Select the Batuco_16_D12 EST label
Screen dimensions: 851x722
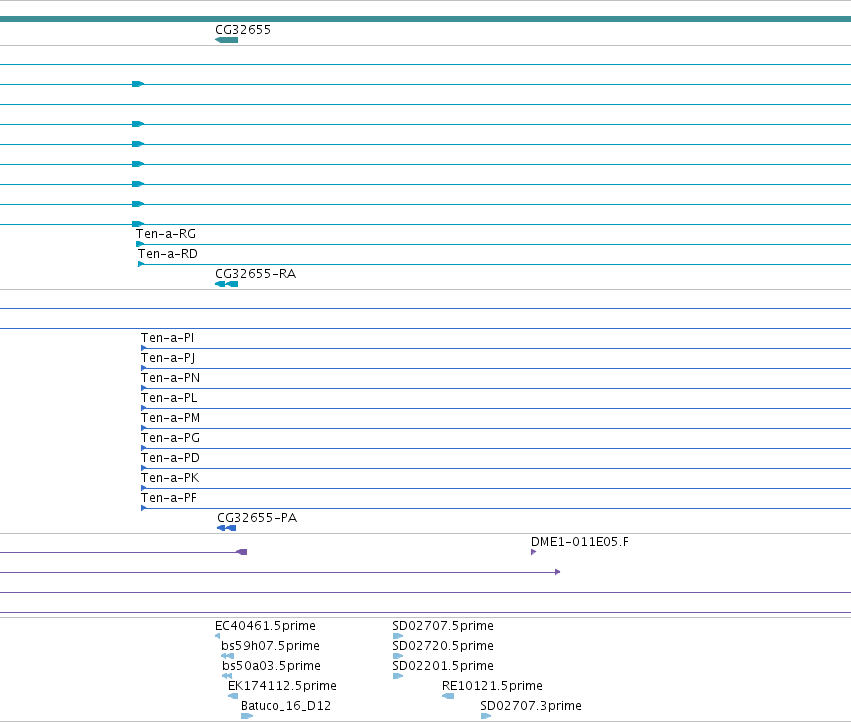(286, 706)
